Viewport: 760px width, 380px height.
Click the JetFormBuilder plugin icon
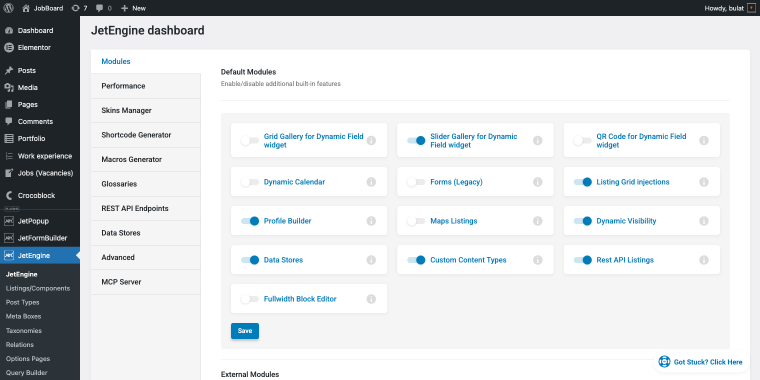click(9, 238)
